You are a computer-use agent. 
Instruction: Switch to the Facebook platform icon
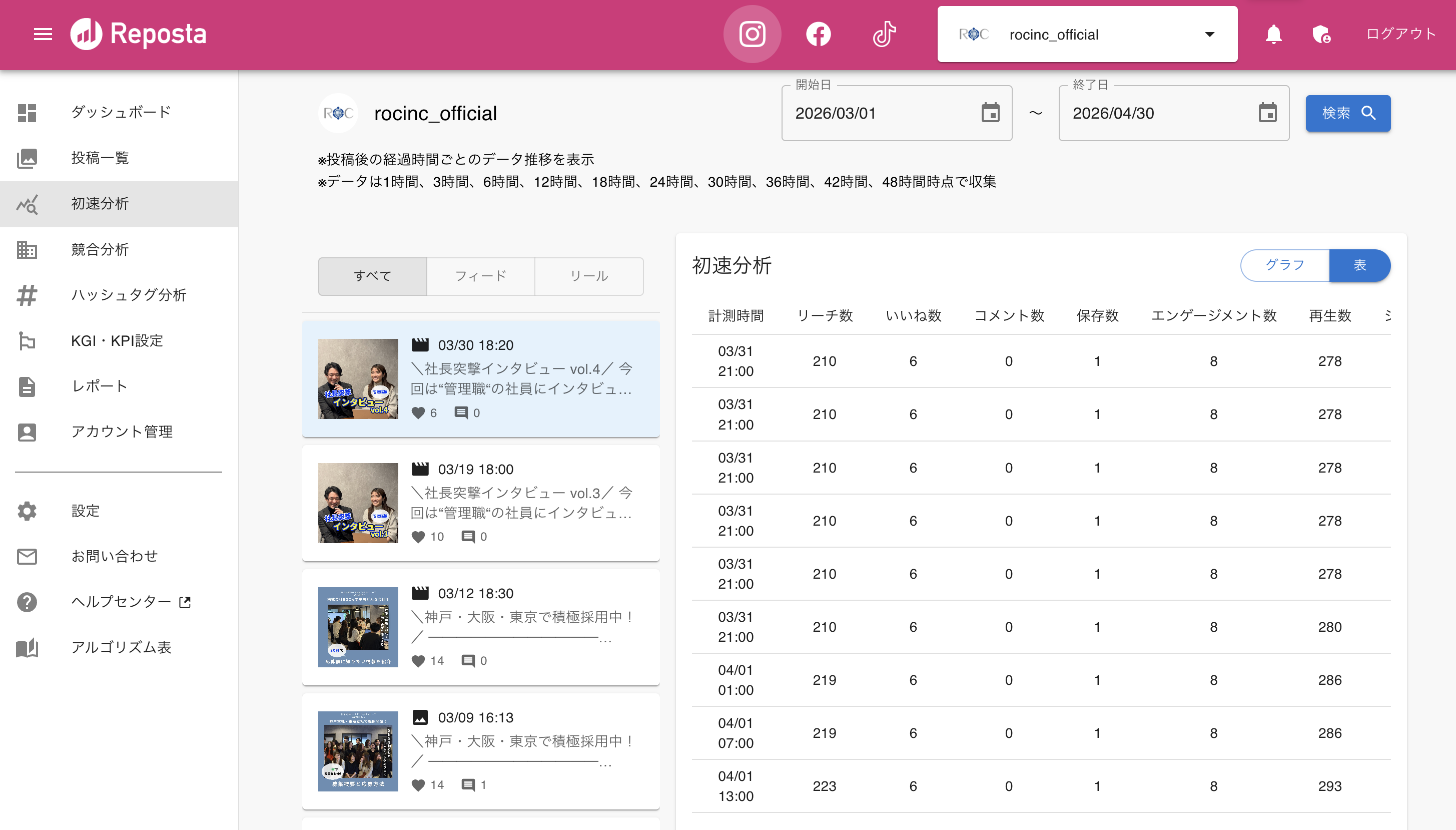coord(818,34)
